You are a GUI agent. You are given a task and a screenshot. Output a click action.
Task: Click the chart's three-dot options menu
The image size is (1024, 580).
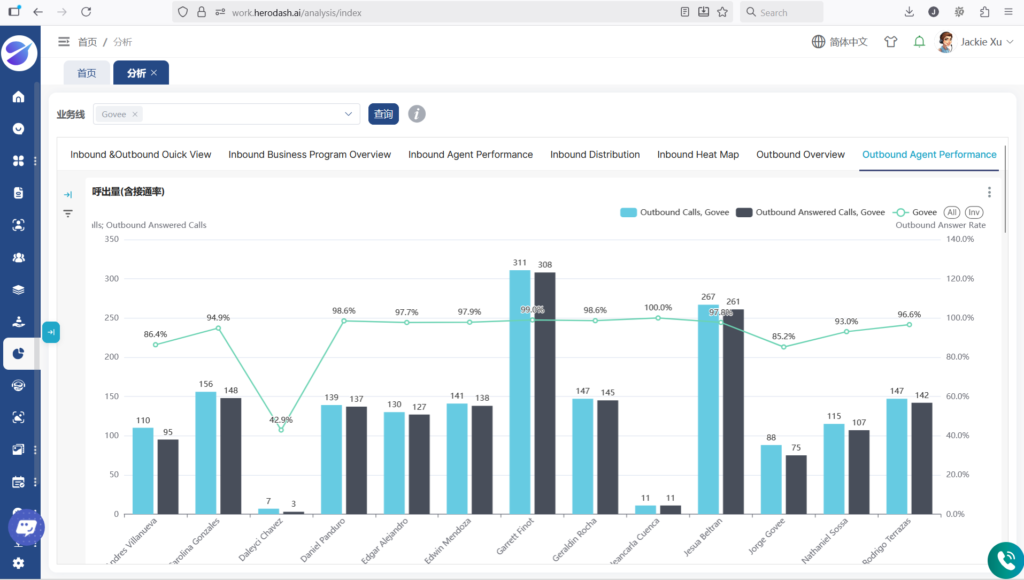pos(989,192)
